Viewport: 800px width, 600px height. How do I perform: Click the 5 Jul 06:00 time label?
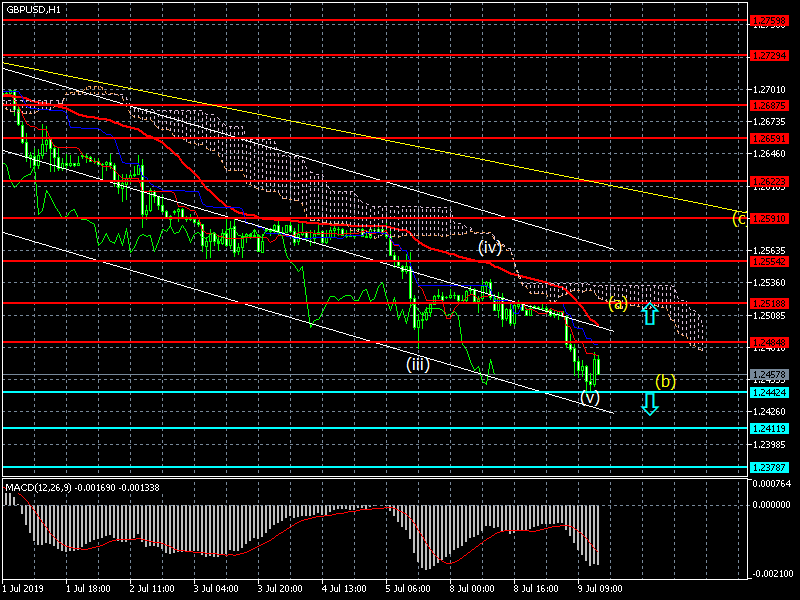point(408,589)
